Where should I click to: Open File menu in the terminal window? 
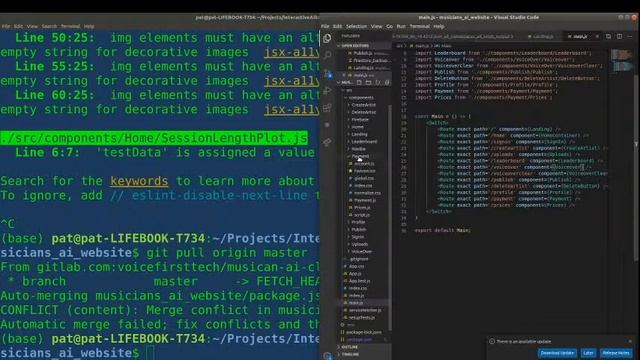click(x=6, y=26)
